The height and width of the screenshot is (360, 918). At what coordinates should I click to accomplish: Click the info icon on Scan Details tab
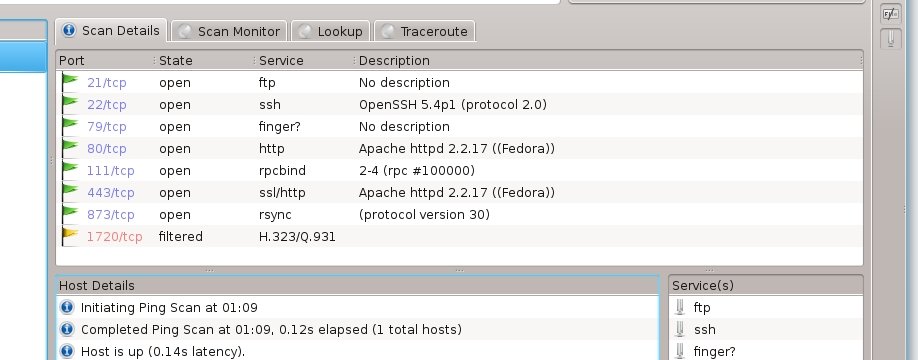(69, 30)
